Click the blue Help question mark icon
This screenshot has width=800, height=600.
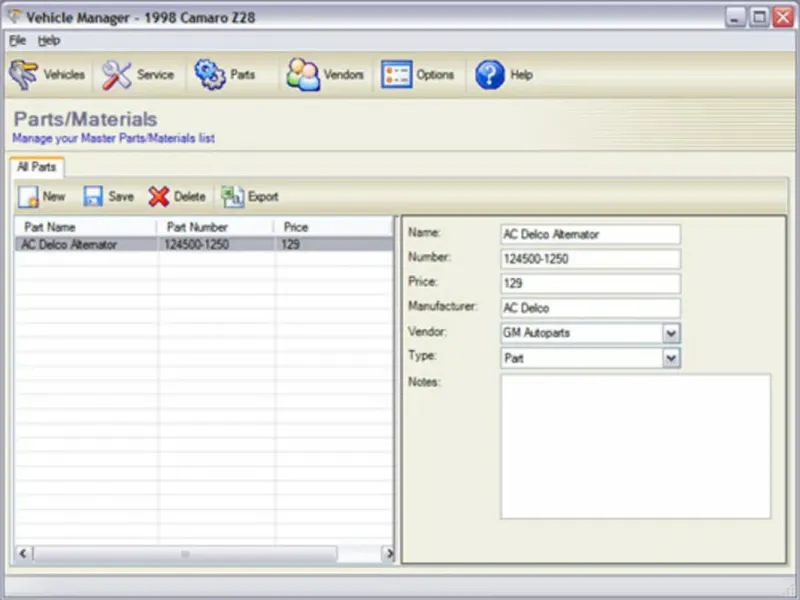[x=490, y=74]
